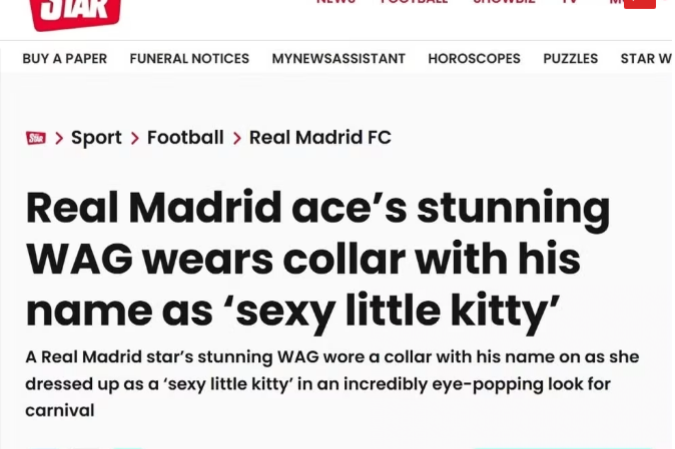
Task: Click the chevron arrow just before Sport
Action: [x=59, y=138]
